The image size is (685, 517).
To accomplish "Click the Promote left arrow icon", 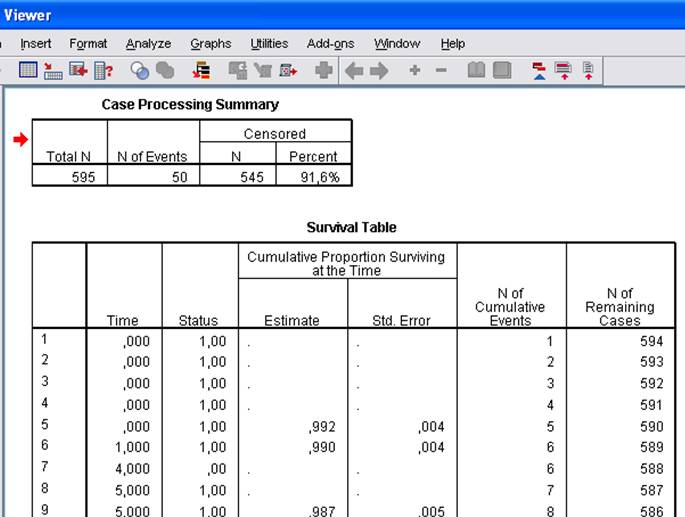I will [354, 71].
